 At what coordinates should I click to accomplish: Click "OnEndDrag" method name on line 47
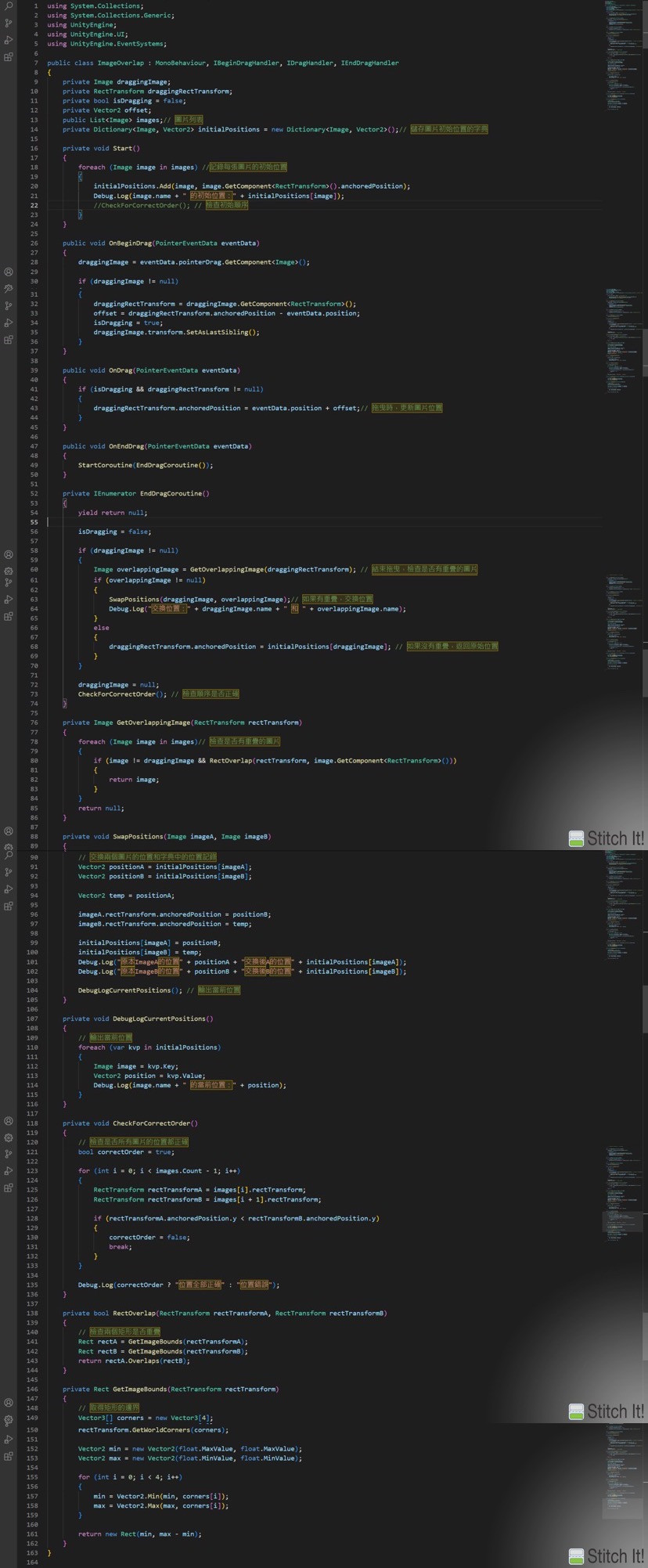point(126,446)
